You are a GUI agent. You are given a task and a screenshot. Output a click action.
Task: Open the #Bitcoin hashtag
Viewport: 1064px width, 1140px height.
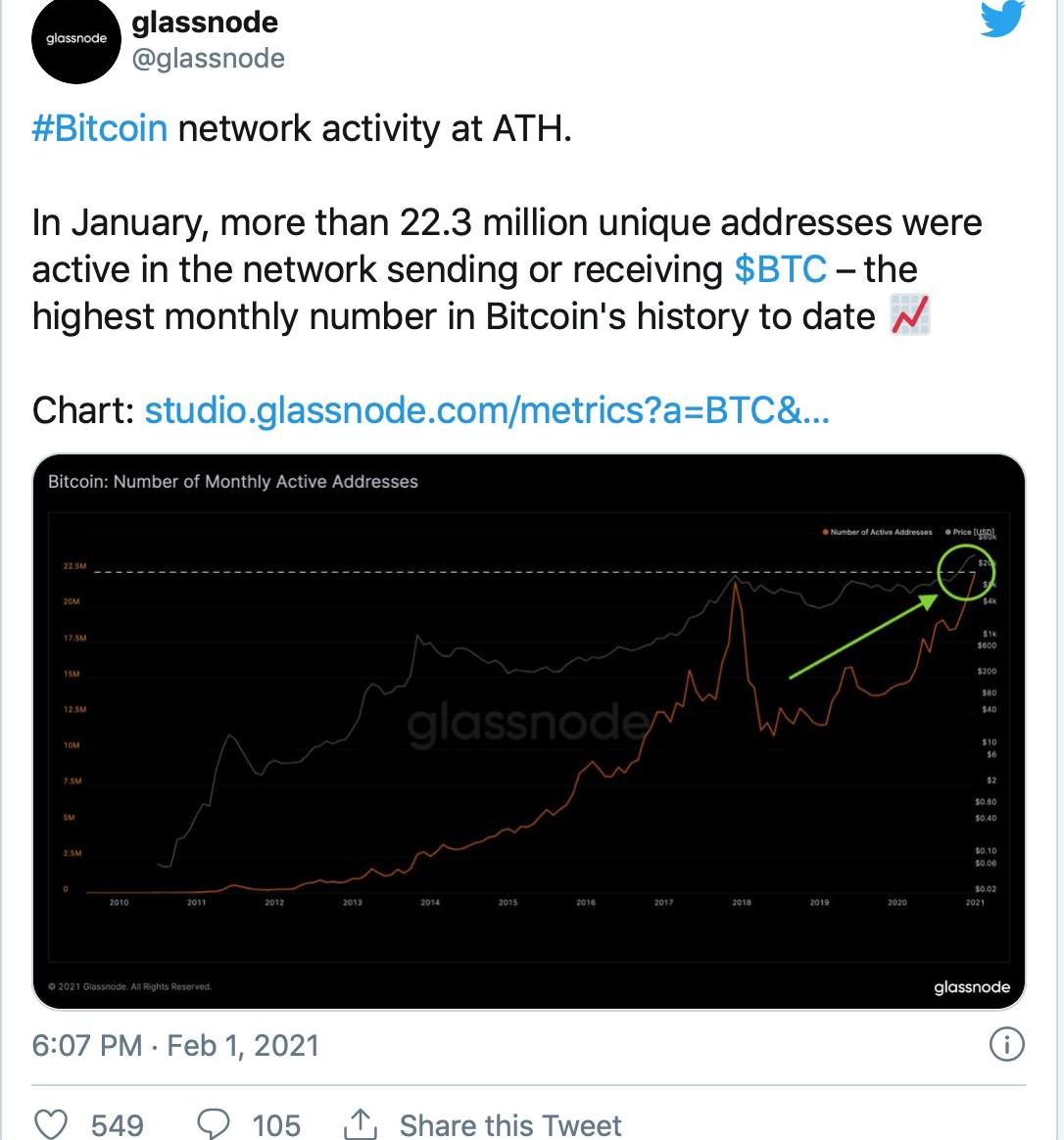tap(100, 129)
